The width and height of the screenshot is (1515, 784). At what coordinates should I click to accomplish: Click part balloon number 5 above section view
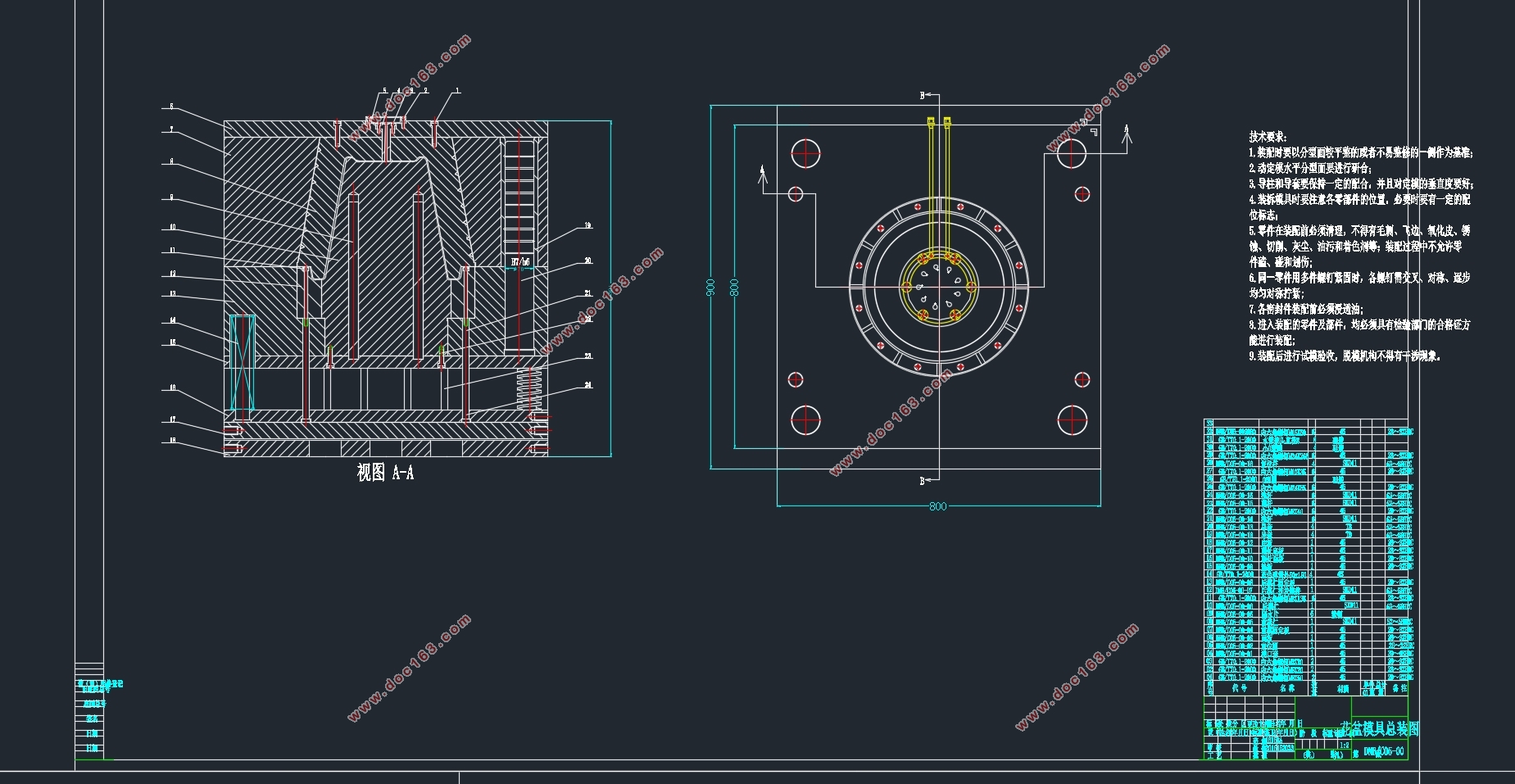(383, 91)
